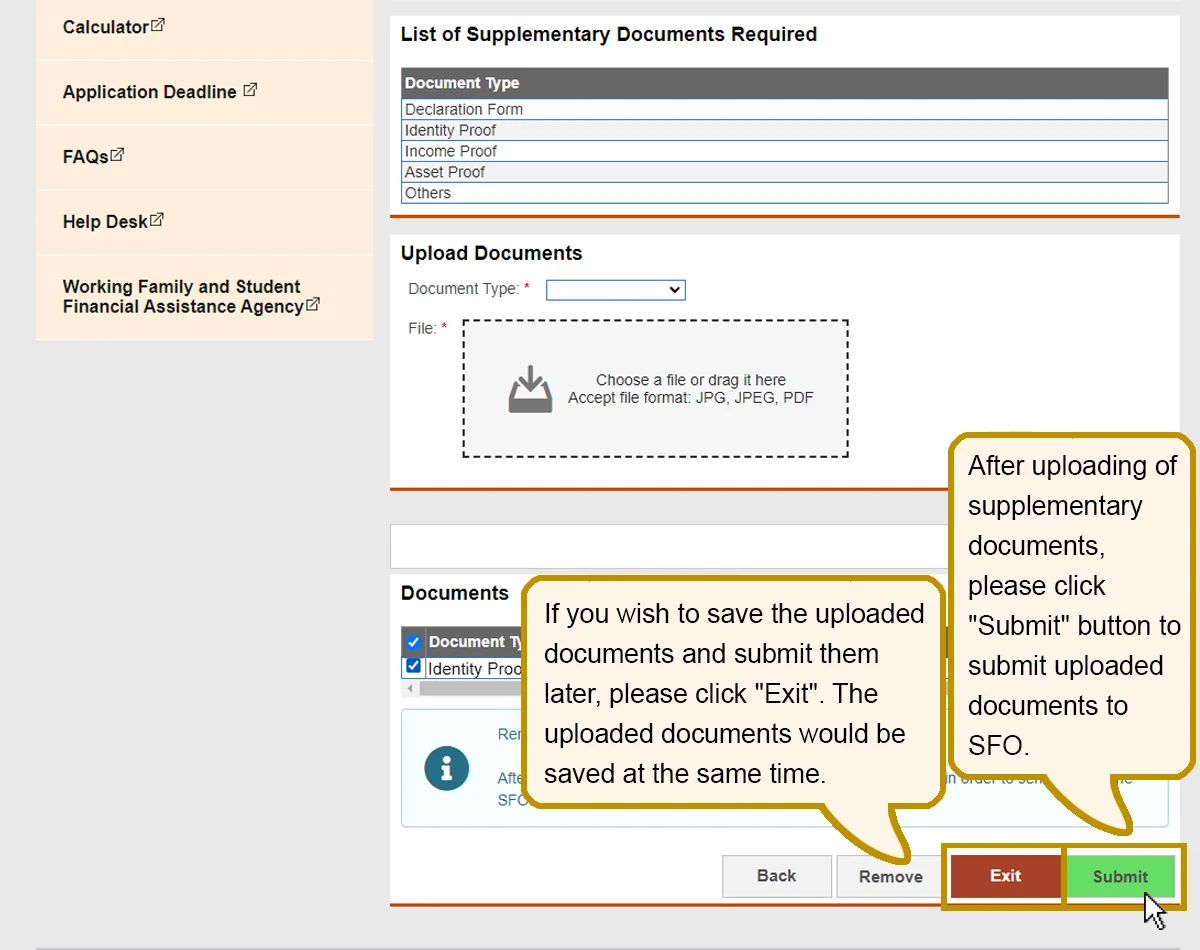
Task: Toggle the select-all checkbox in Documents header
Action: click(413, 642)
